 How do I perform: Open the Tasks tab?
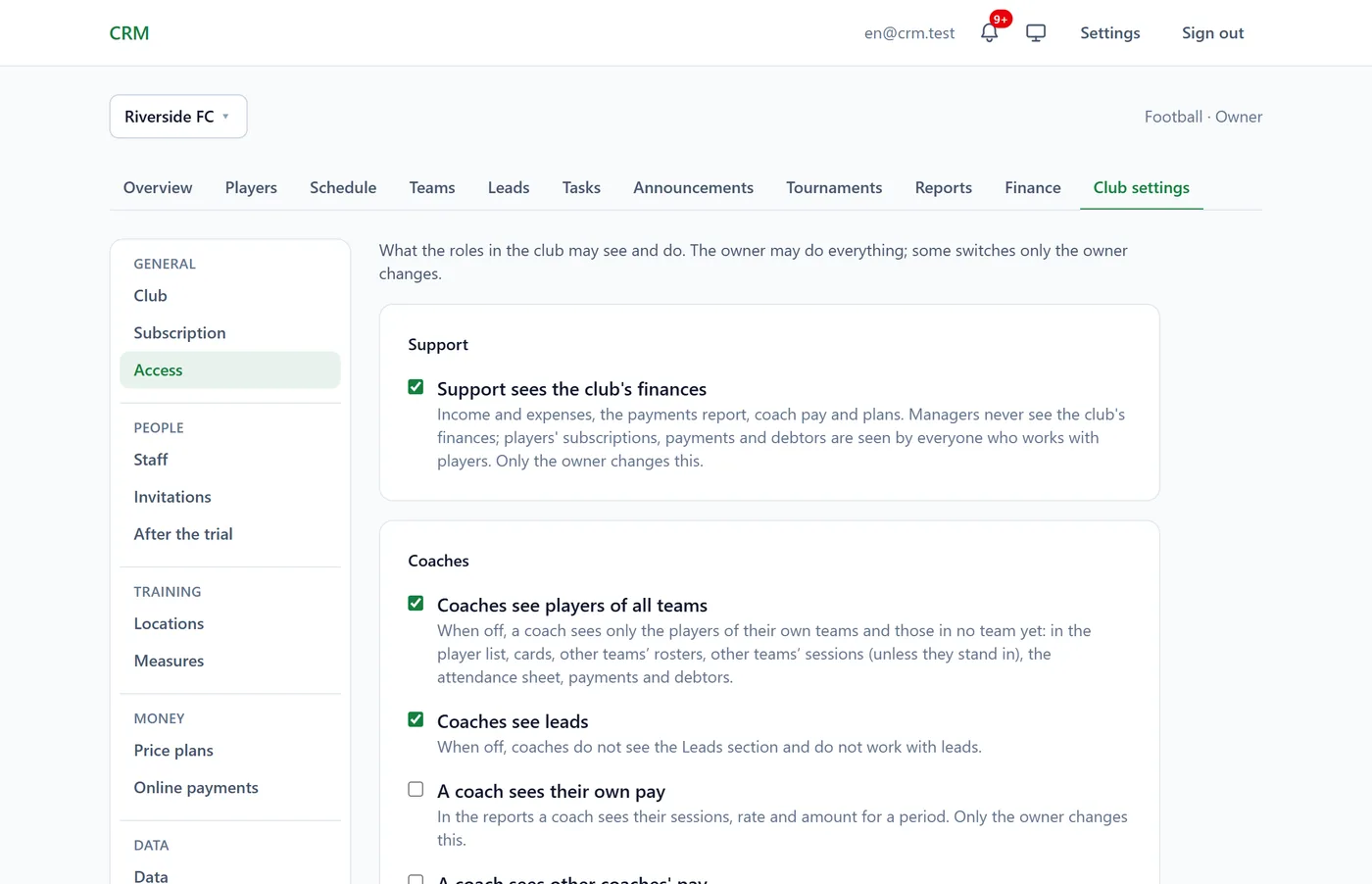coord(581,187)
